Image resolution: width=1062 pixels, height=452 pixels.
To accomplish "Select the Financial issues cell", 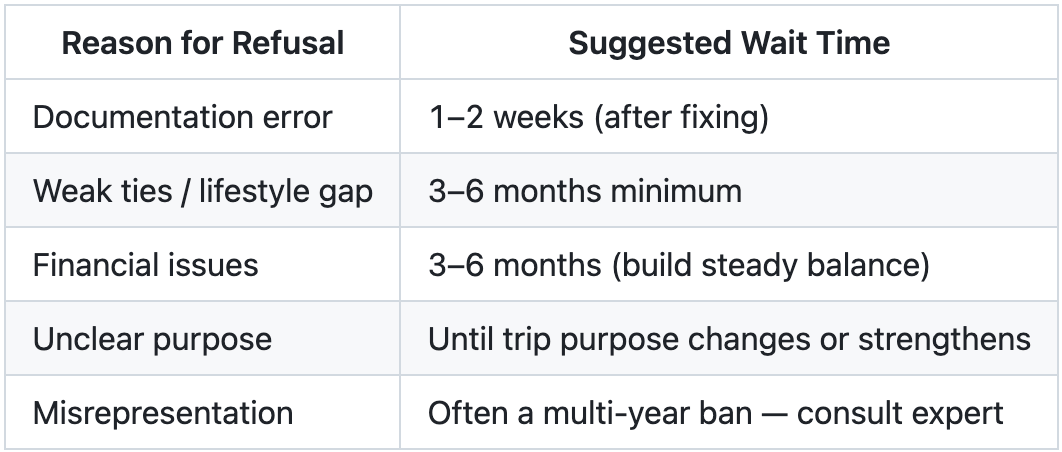I will tap(203, 264).
